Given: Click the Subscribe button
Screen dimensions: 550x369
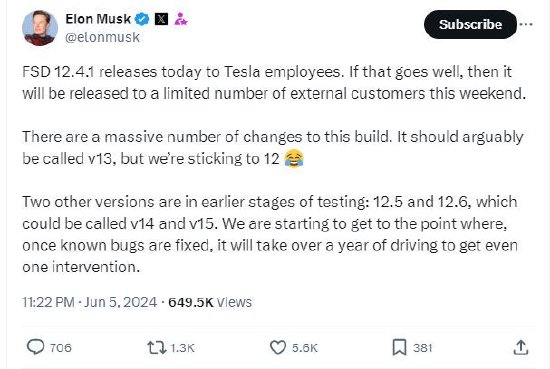Looking at the screenshot, I should click(x=470, y=24).
